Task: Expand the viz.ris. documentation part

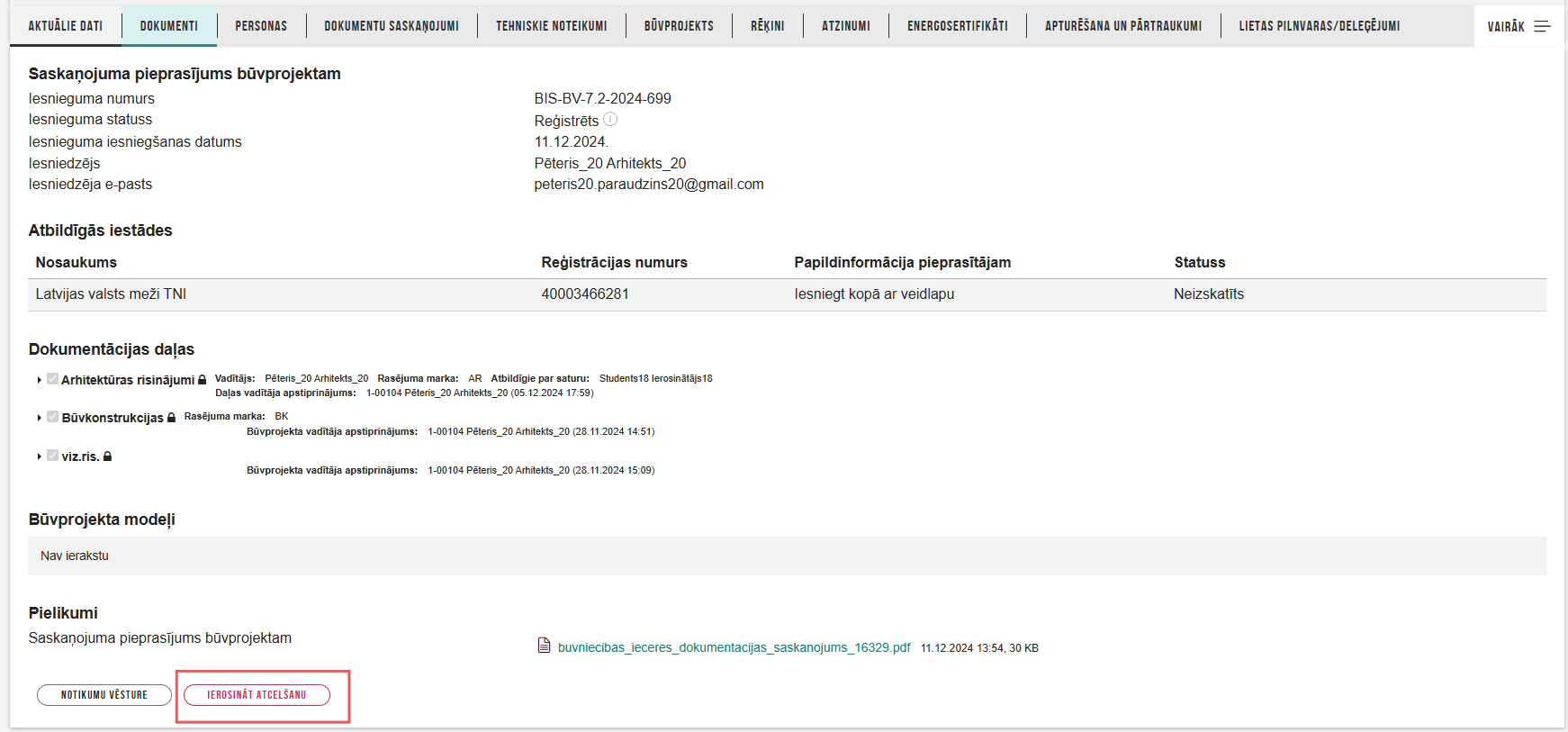Action: [39, 456]
